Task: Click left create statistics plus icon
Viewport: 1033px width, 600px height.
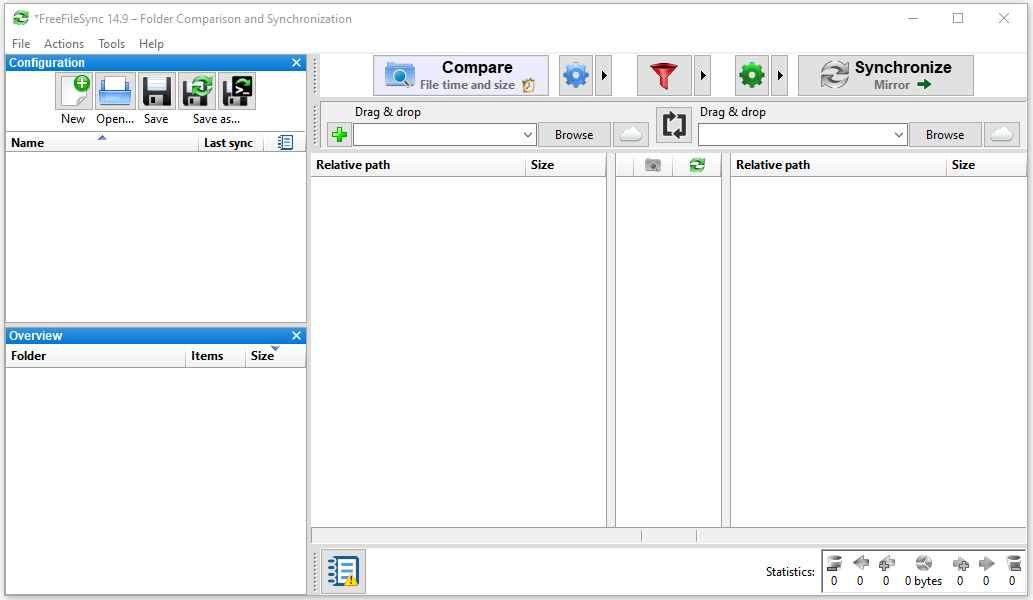Action: coord(887,563)
